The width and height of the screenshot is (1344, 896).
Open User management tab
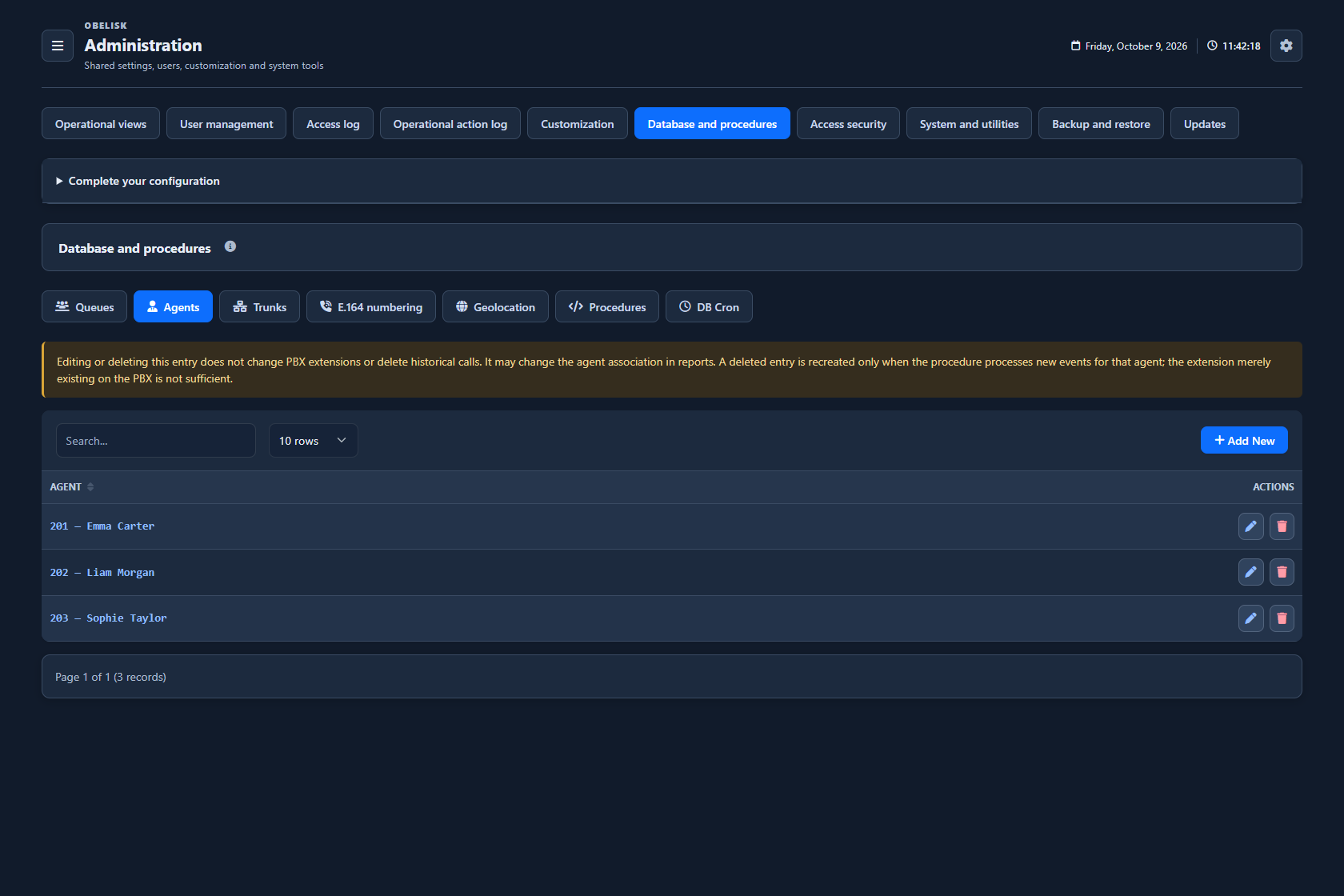pos(226,123)
